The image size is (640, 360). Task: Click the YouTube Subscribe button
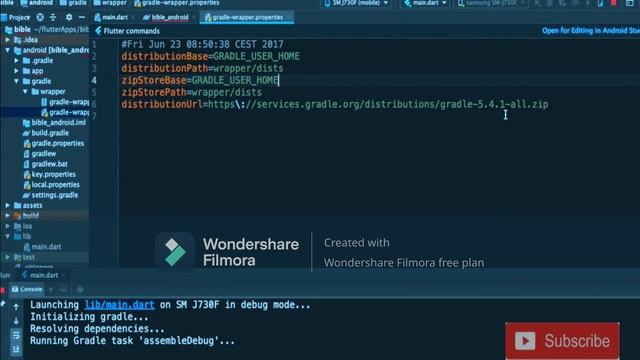[562, 341]
